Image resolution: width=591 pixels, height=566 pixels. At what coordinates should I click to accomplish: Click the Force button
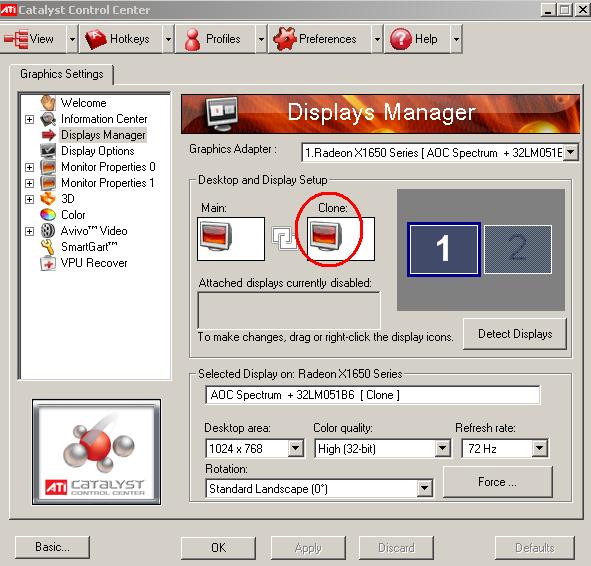coord(498,482)
